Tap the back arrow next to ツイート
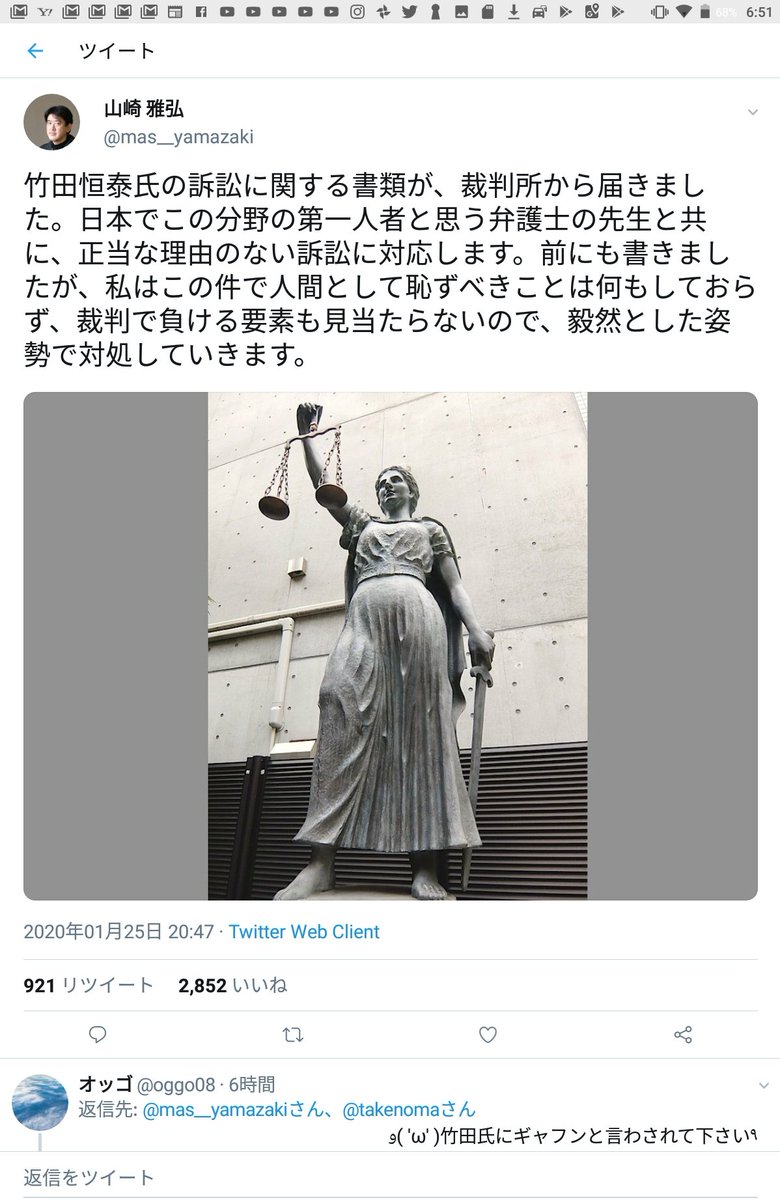 coord(35,51)
